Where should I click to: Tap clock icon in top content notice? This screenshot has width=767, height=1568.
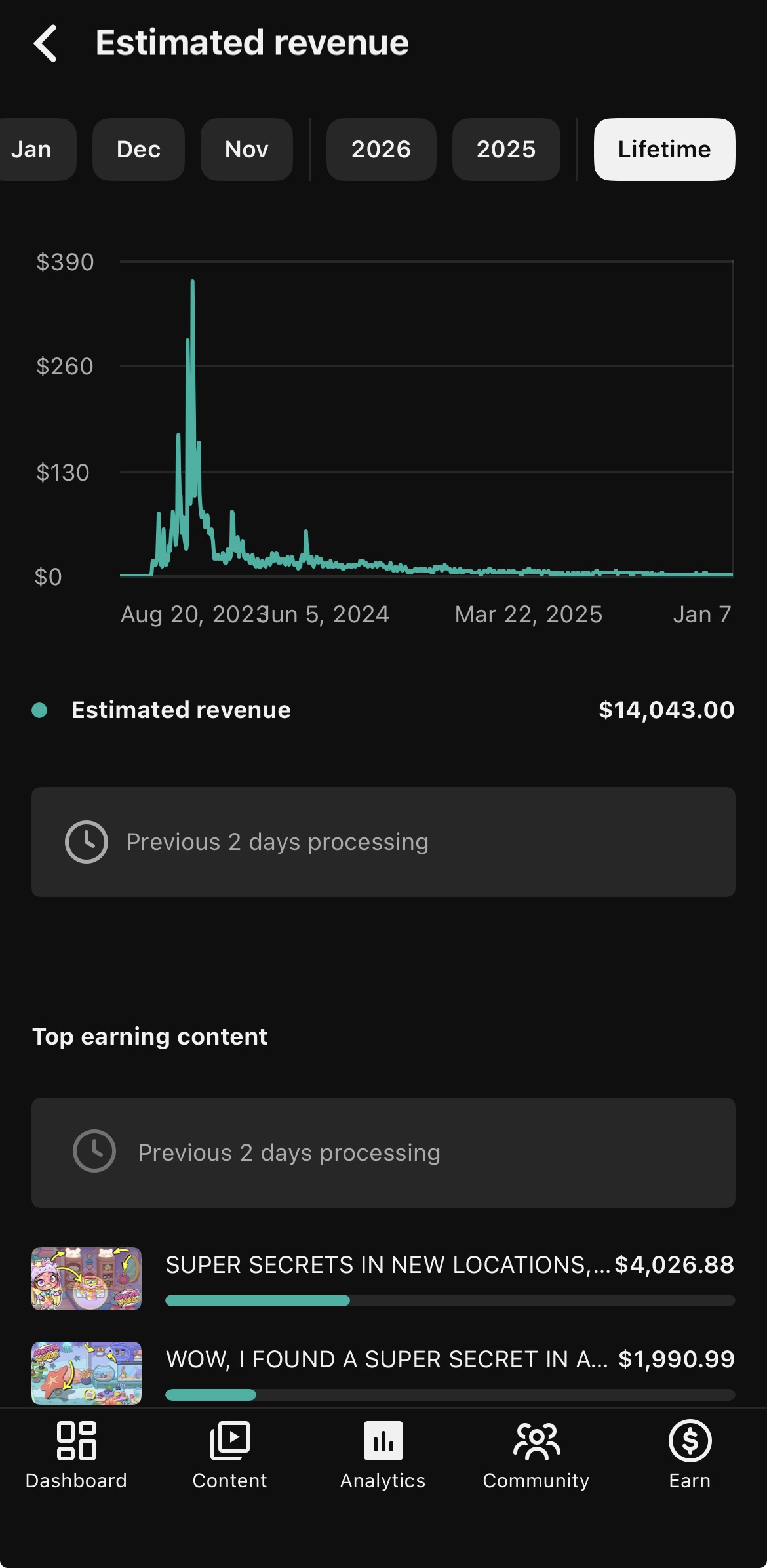(94, 1152)
